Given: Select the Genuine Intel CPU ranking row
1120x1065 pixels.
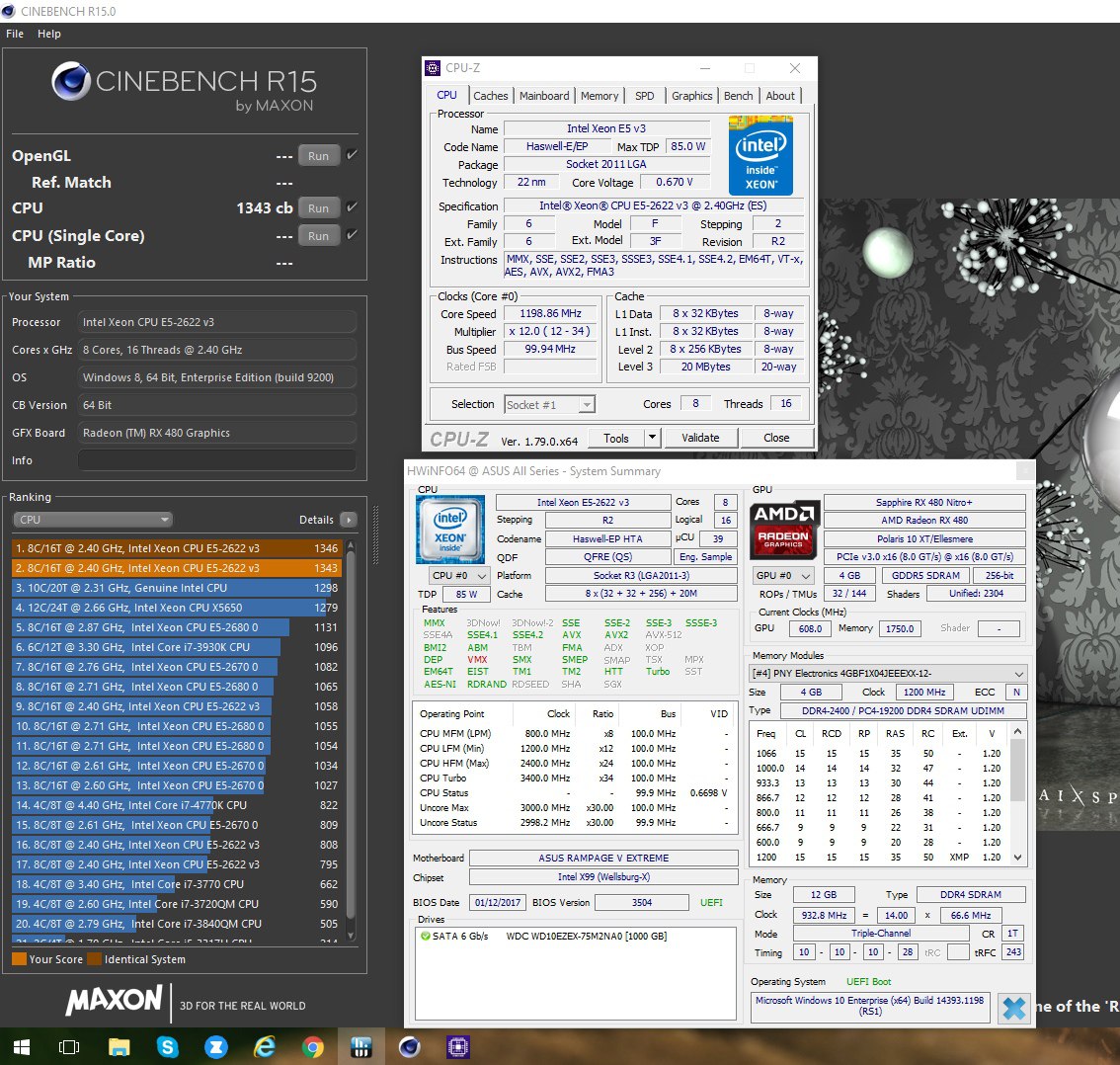Looking at the screenshot, I should coord(177,588).
